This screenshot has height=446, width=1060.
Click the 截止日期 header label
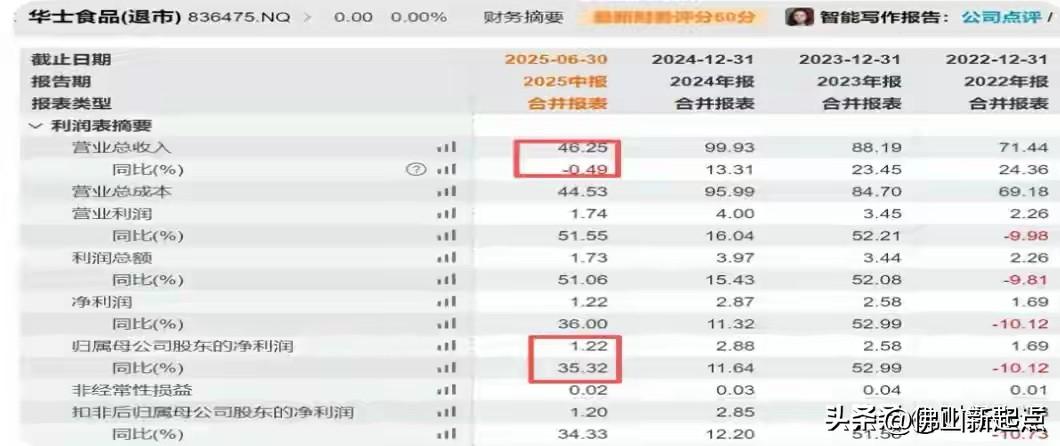[x=70, y=59]
